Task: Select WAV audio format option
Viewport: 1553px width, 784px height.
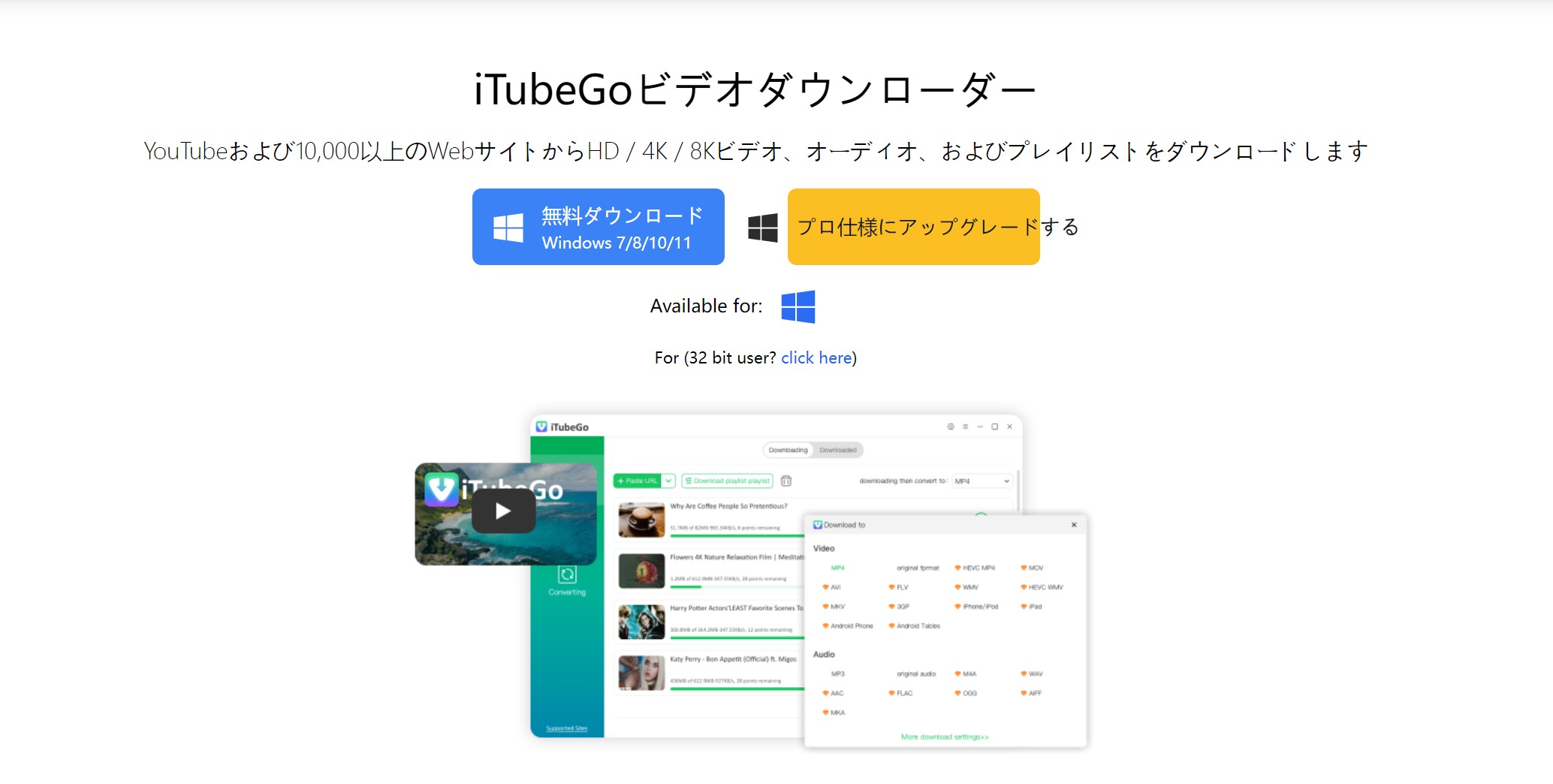Action: (x=1032, y=674)
